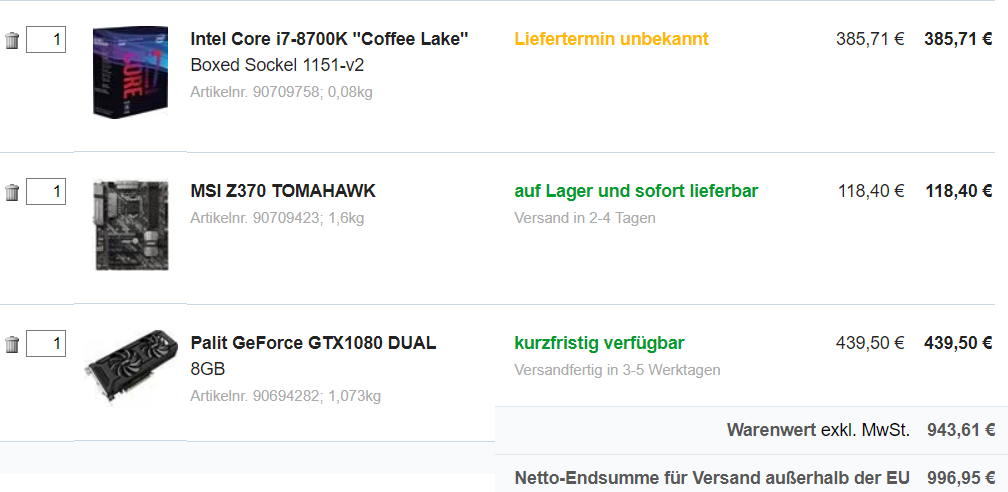Image resolution: width=1008 pixels, height=492 pixels.
Task: Click the Netto-Endsumme amount 996,95 €
Action: pyautogui.click(x=961, y=478)
